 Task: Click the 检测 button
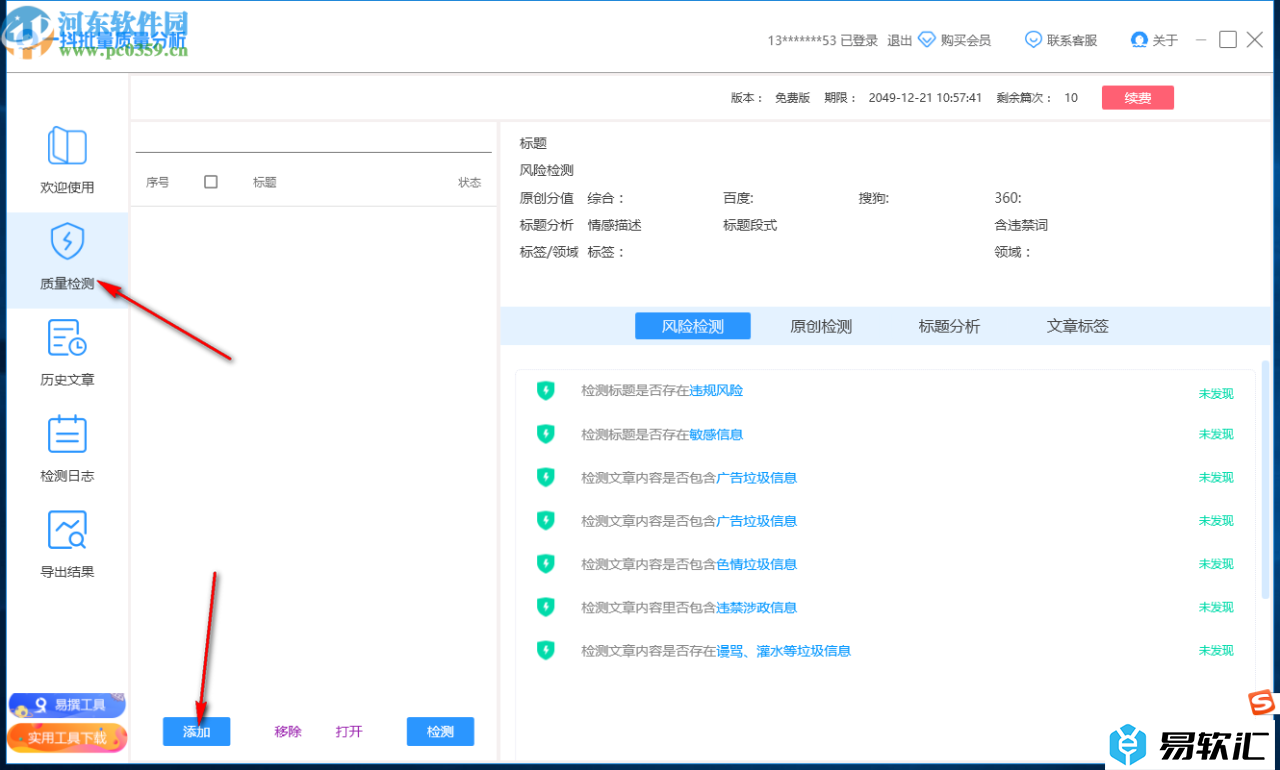(x=440, y=732)
